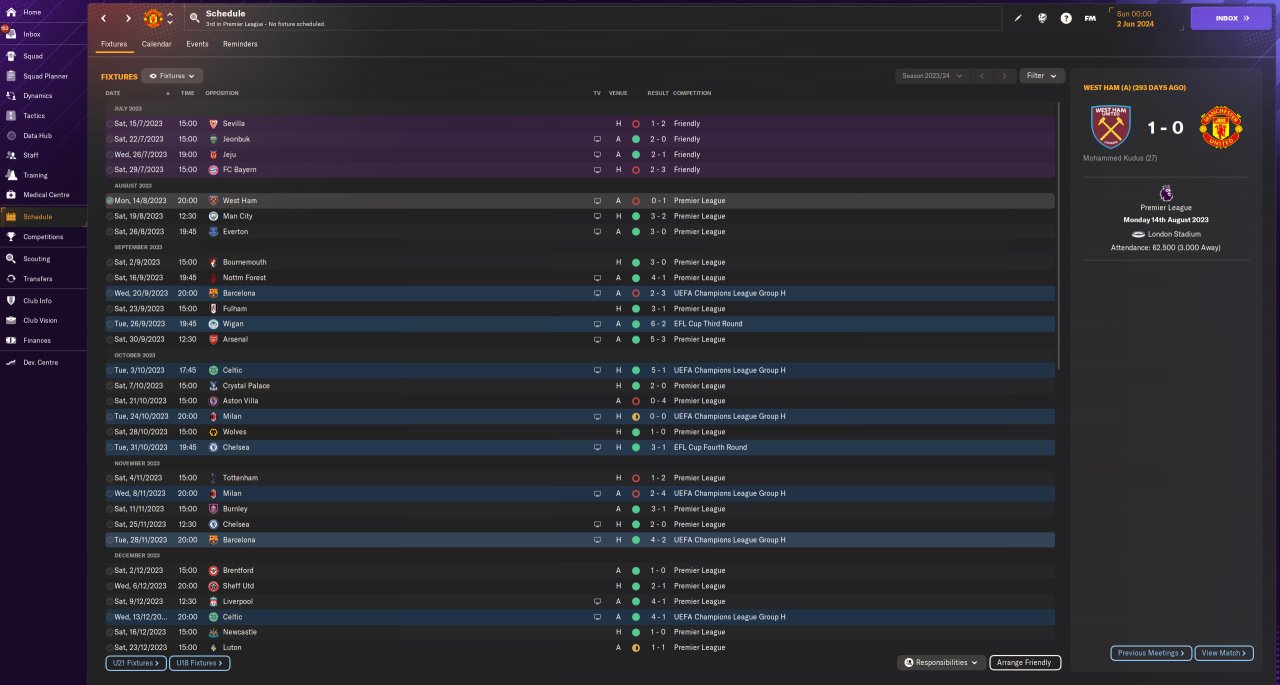Image resolution: width=1280 pixels, height=685 pixels.
Task: Switch to the Calendar tab
Action: coord(156,44)
